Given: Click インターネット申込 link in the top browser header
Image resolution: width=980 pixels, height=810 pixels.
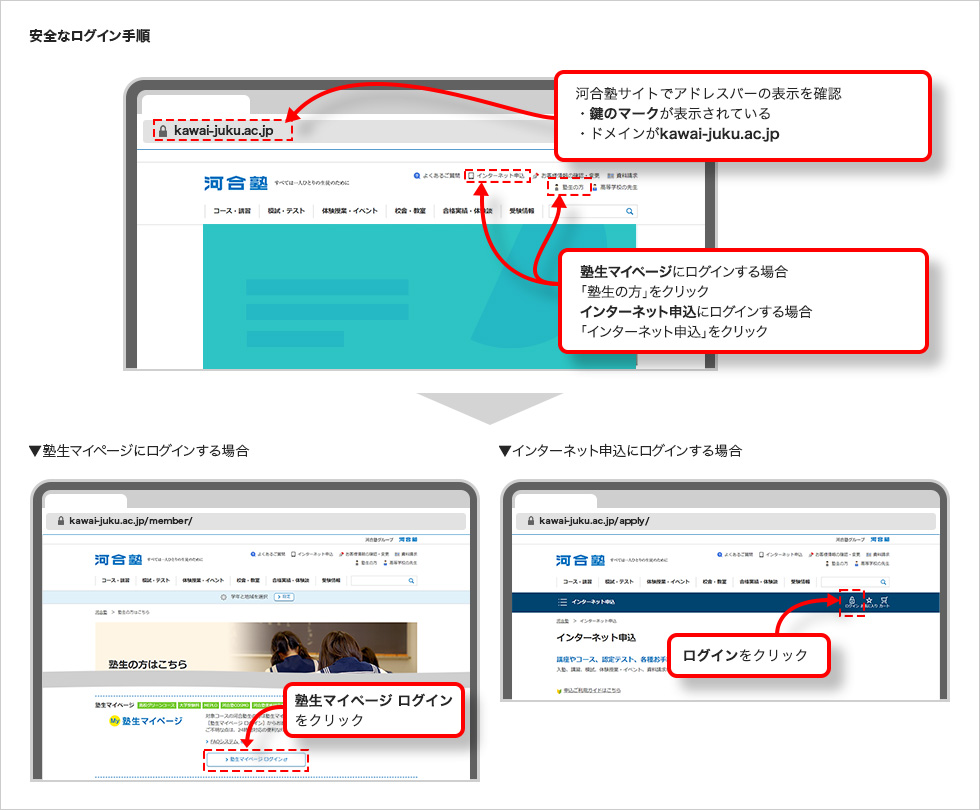Looking at the screenshot, I should (x=497, y=176).
